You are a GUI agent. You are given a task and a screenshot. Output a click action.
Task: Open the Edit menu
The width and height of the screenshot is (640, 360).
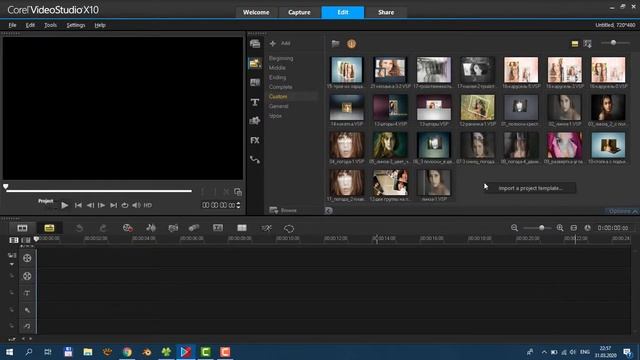coord(30,25)
